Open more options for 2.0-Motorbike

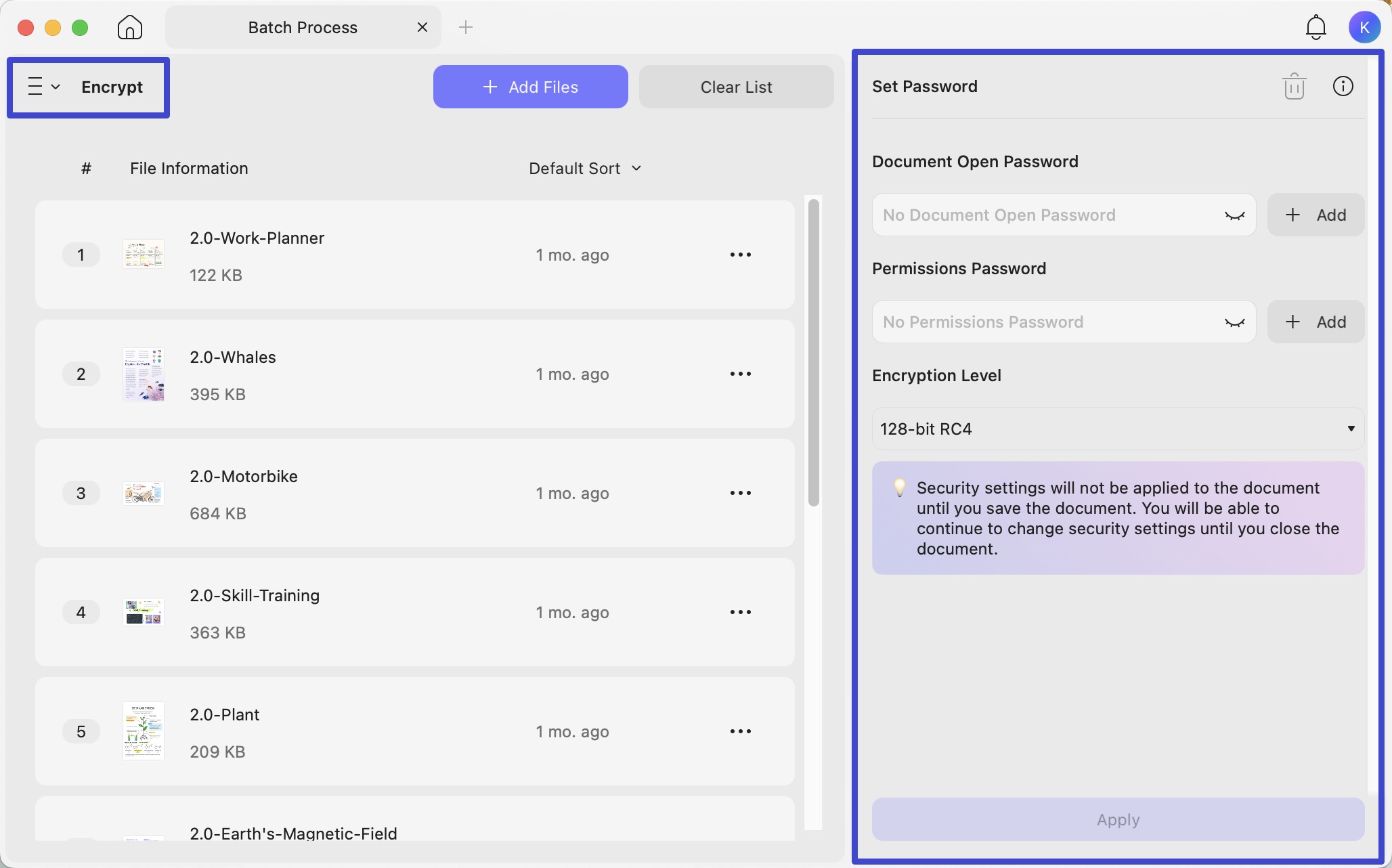tap(740, 493)
